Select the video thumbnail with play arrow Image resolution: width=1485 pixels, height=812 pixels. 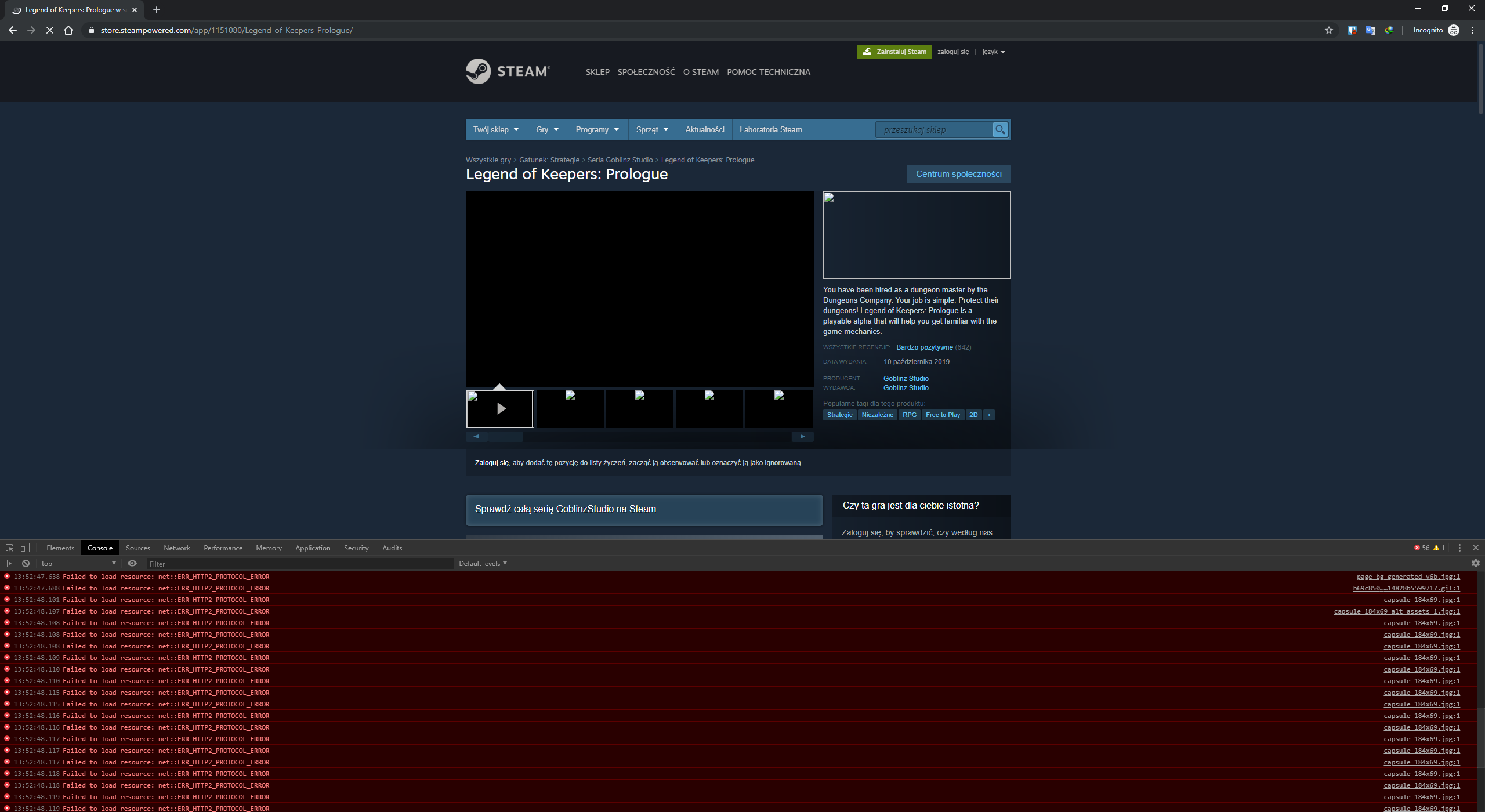pyautogui.click(x=499, y=409)
